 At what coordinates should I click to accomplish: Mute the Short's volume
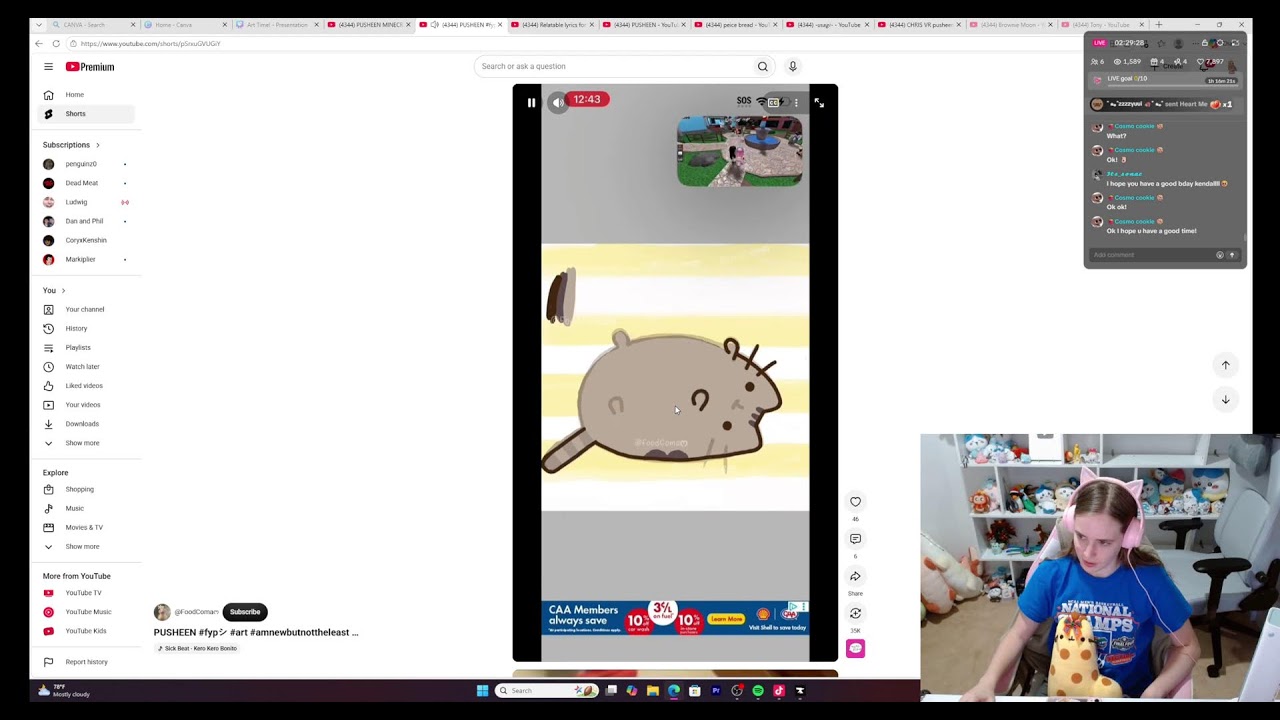coord(558,102)
